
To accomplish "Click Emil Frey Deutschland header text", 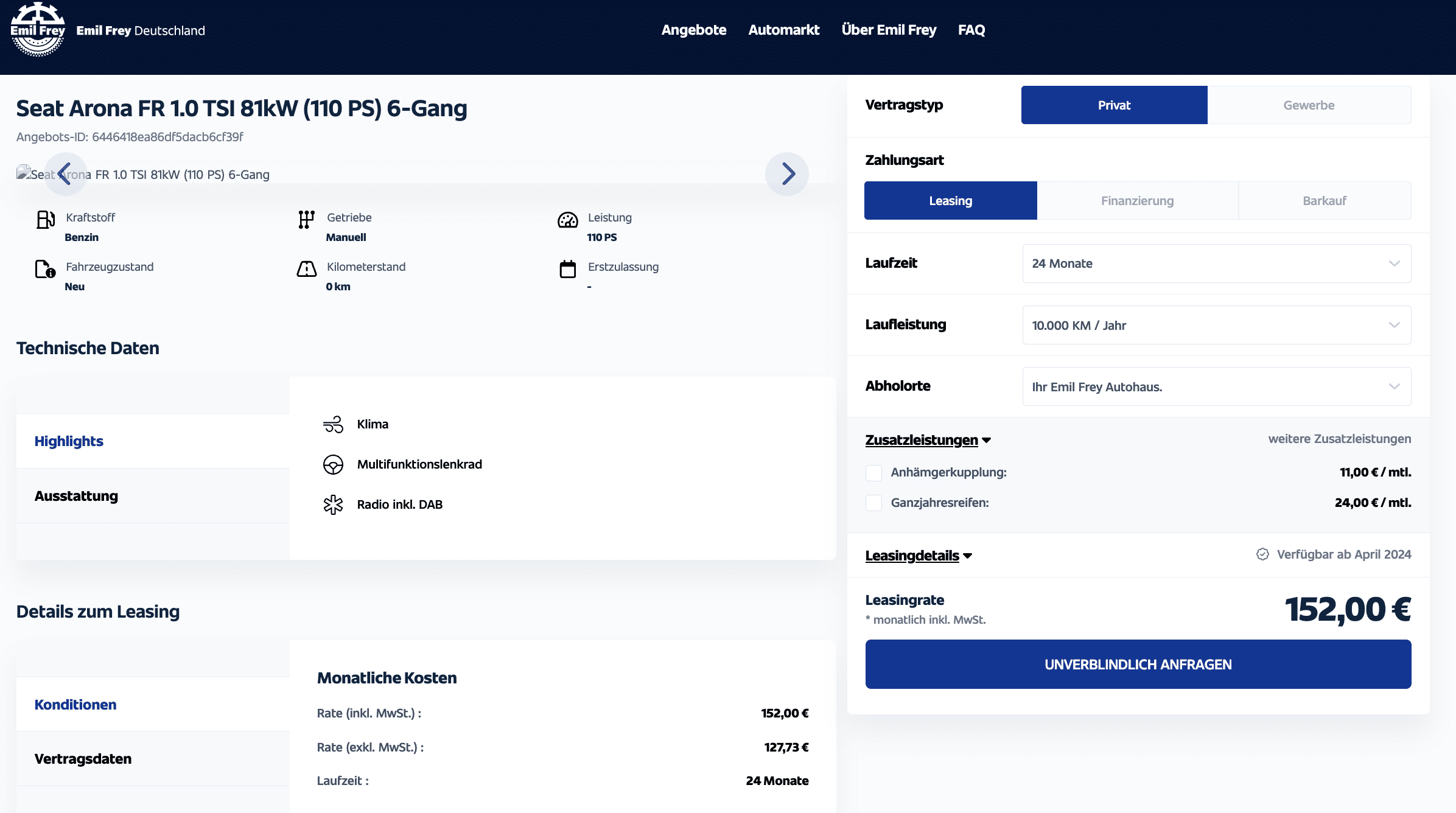I will [141, 30].
